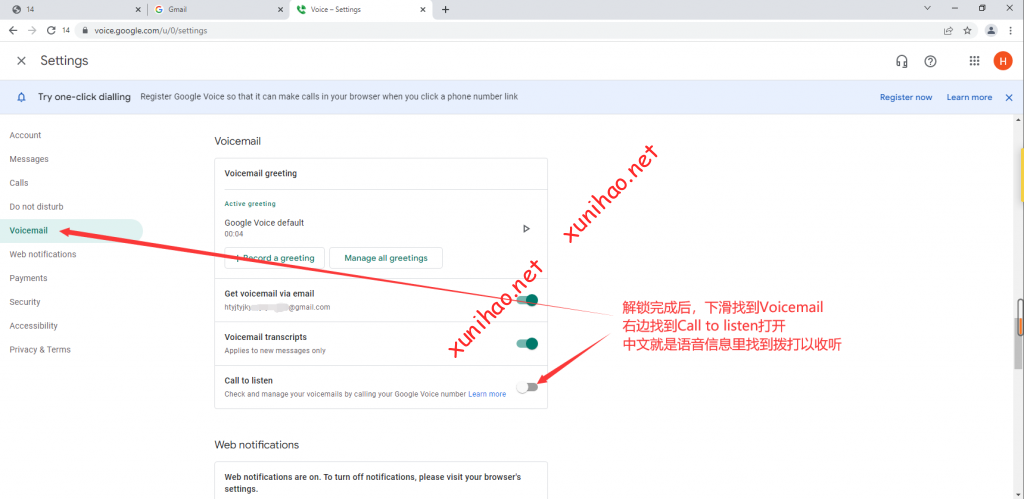Image resolution: width=1024 pixels, height=499 pixels.
Task: Open the Google apps grid
Action: click(x=974, y=61)
